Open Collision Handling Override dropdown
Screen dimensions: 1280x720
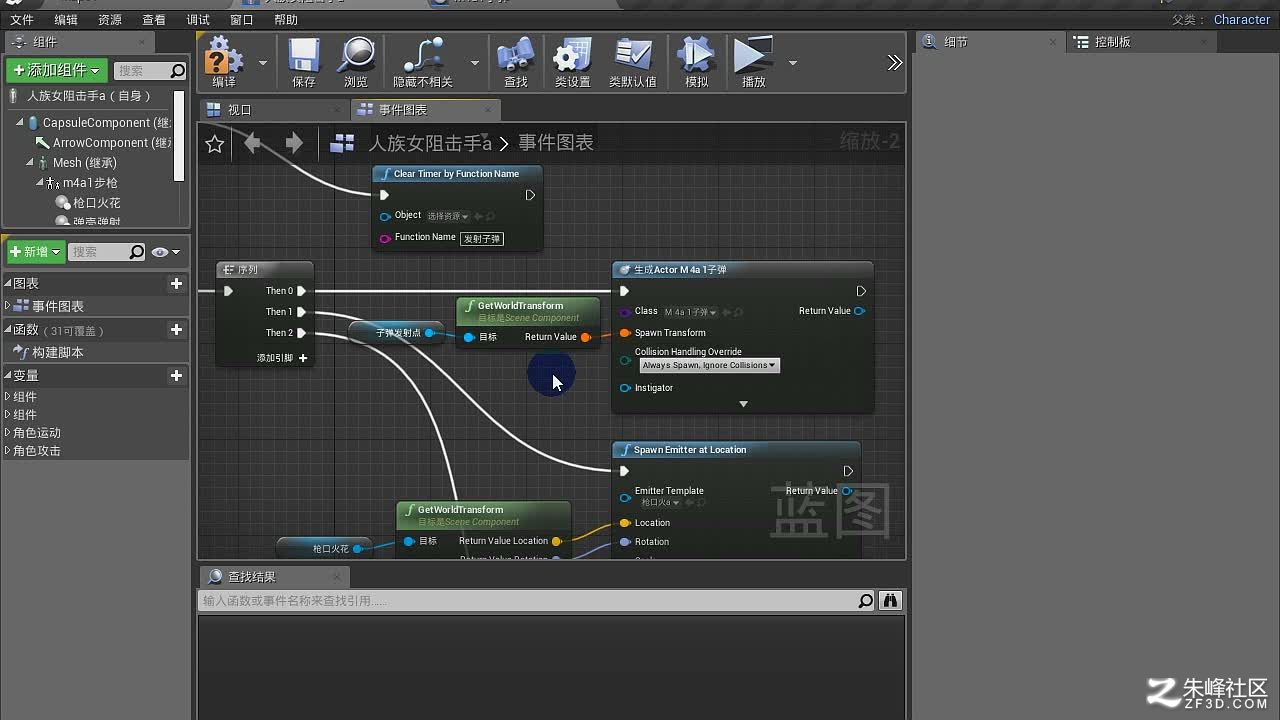coord(709,366)
